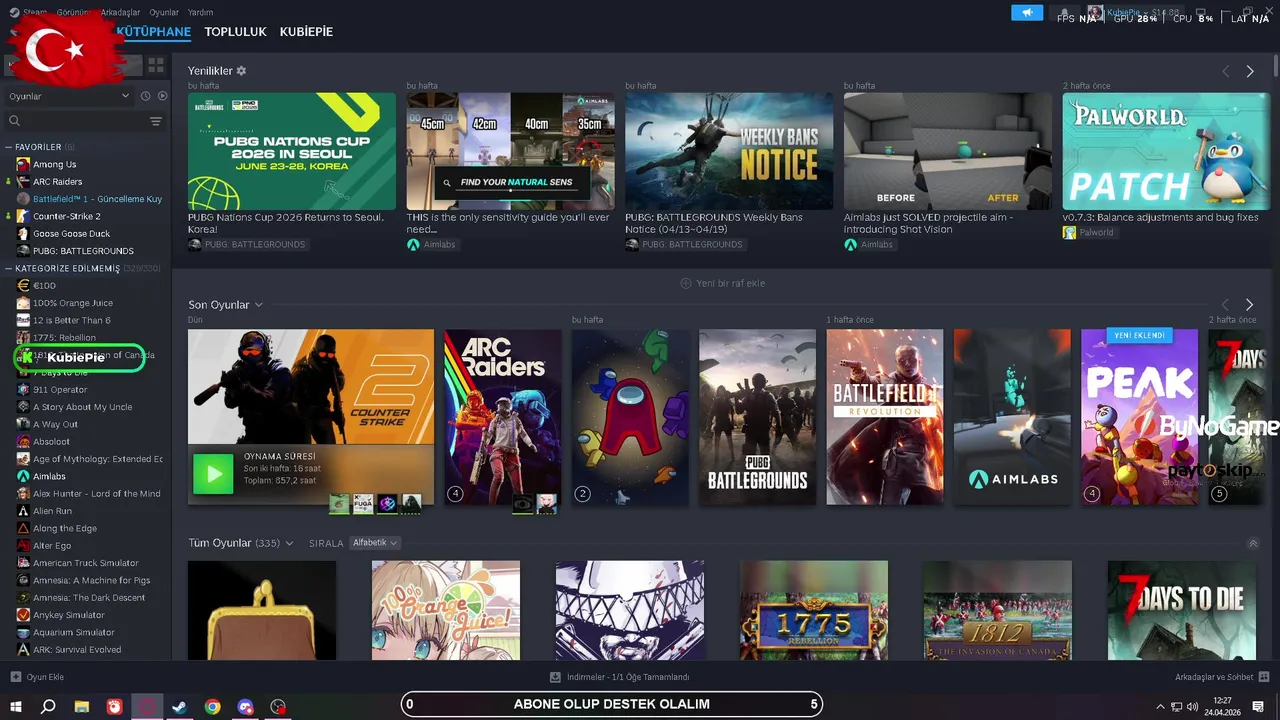This screenshot has width=1280, height=720.
Task: Open File Explorer from taskbar
Action: click(x=82, y=707)
